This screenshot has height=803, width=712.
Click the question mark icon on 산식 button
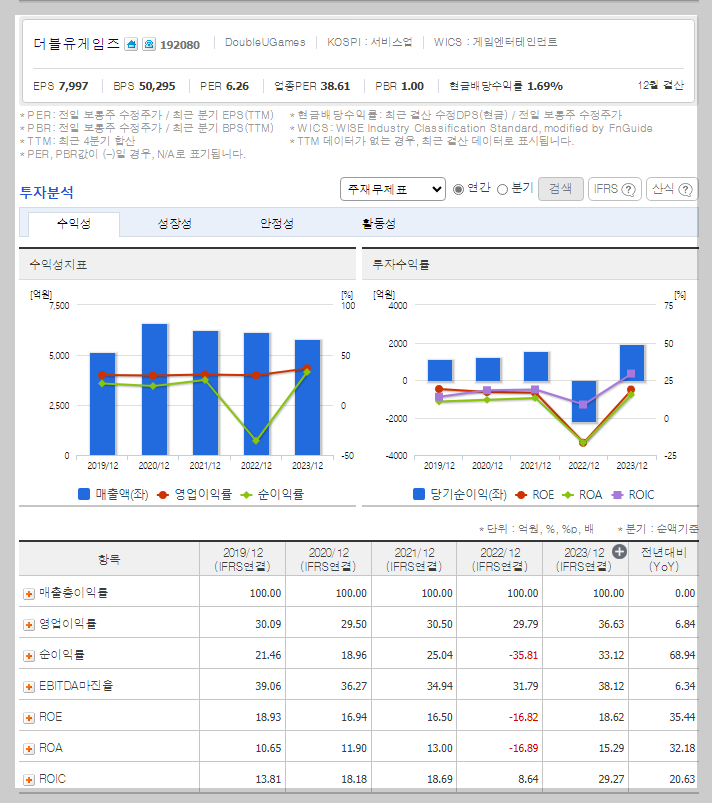point(685,189)
